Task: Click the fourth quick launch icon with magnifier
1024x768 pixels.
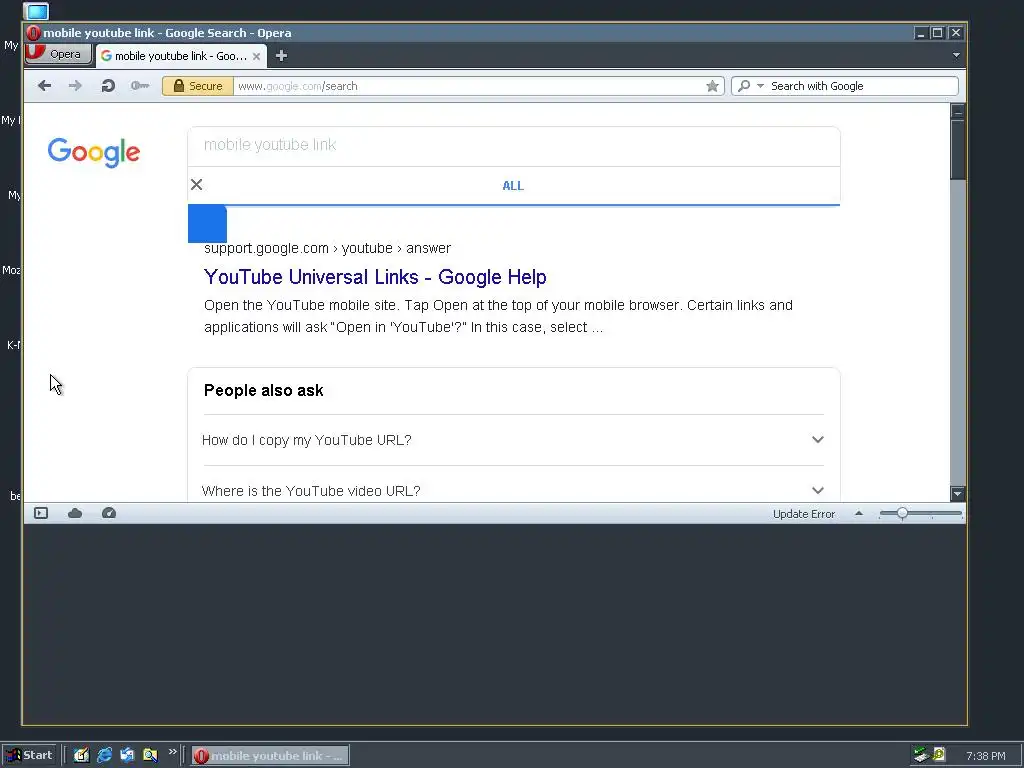Action: pyautogui.click(x=150, y=756)
